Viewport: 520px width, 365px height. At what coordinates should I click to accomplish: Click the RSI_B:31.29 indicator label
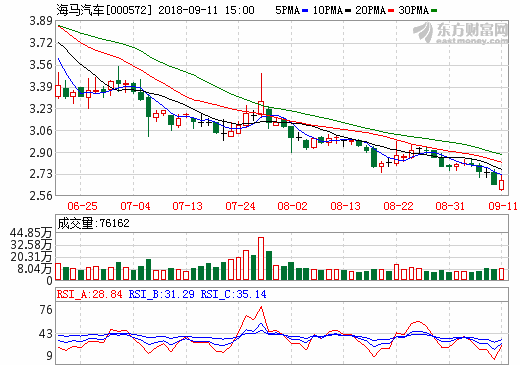tap(161, 294)
